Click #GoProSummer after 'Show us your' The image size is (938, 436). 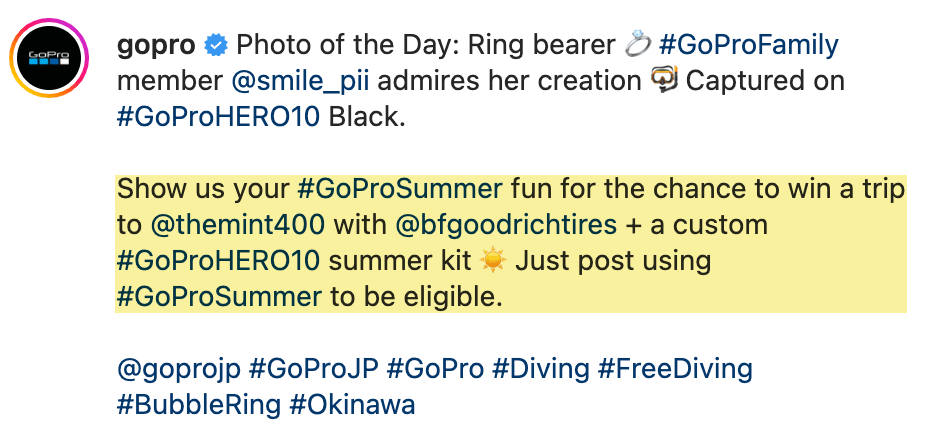399,188
